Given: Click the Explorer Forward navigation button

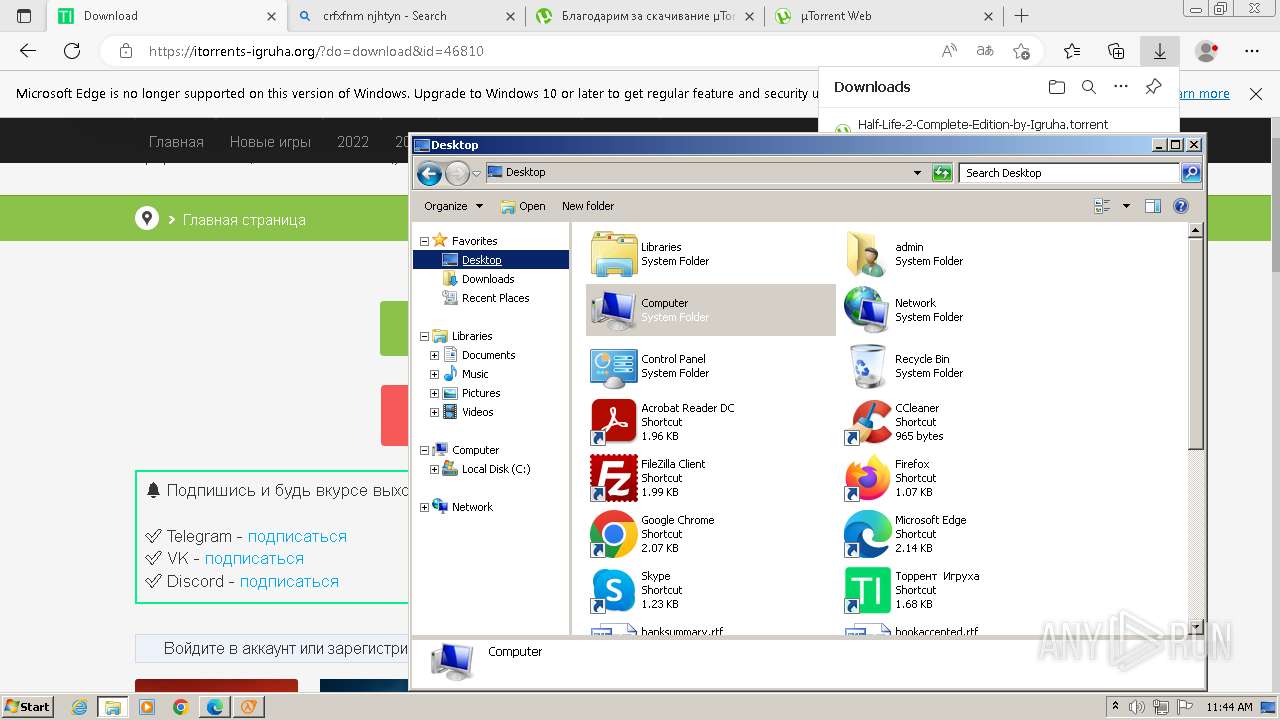Looking at the screenshot, I should [457, 173].
